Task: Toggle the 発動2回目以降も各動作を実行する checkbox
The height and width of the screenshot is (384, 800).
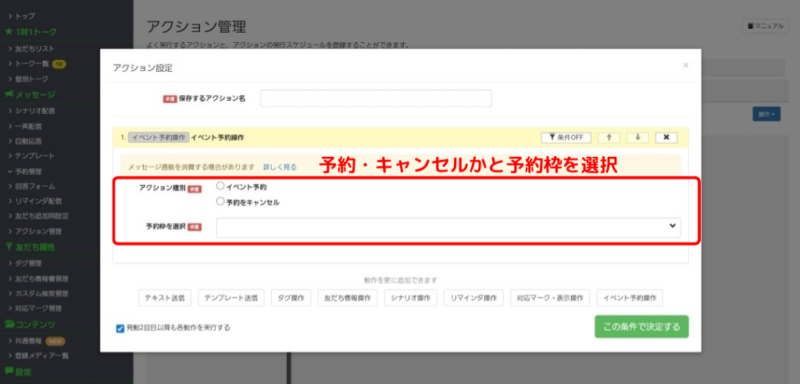Action: 120,328
